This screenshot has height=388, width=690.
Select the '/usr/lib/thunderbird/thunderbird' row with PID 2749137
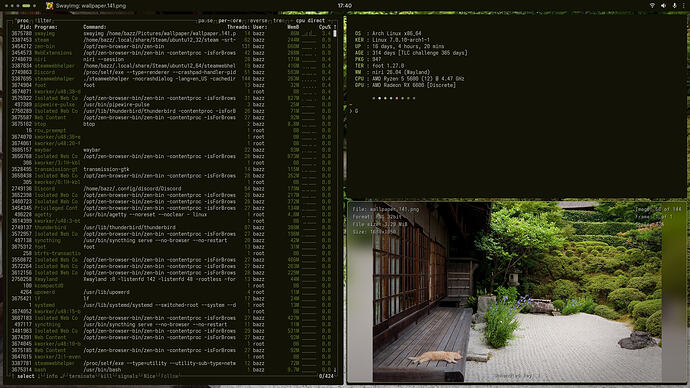point(171,227)
